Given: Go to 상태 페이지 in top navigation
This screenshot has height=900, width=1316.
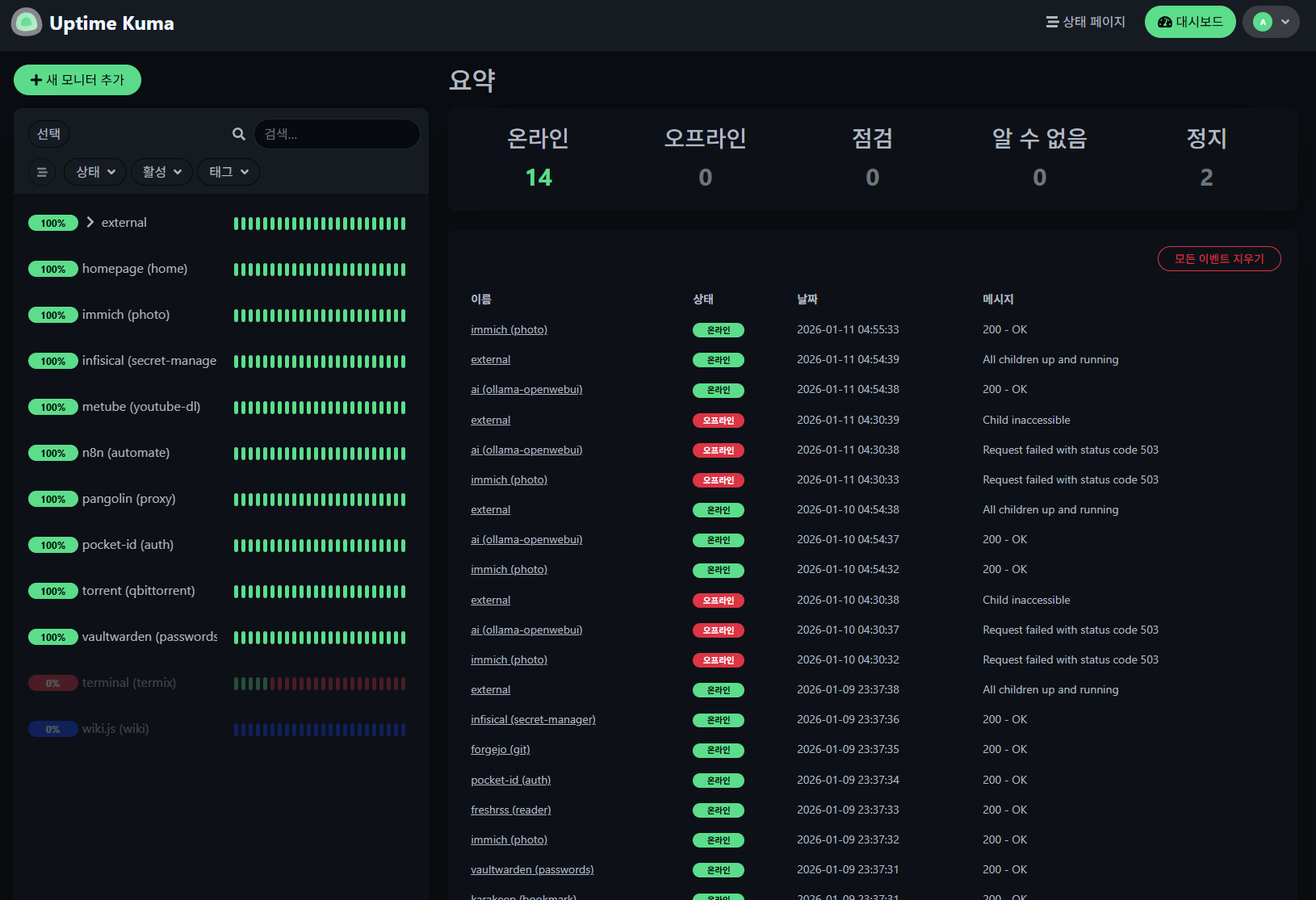Looking at the screenshot, I should coord(1085,23).
